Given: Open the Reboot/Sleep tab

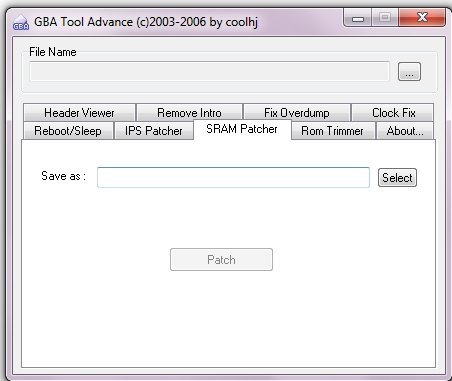Looking at the screenshot, I should (x=68, y=131).
